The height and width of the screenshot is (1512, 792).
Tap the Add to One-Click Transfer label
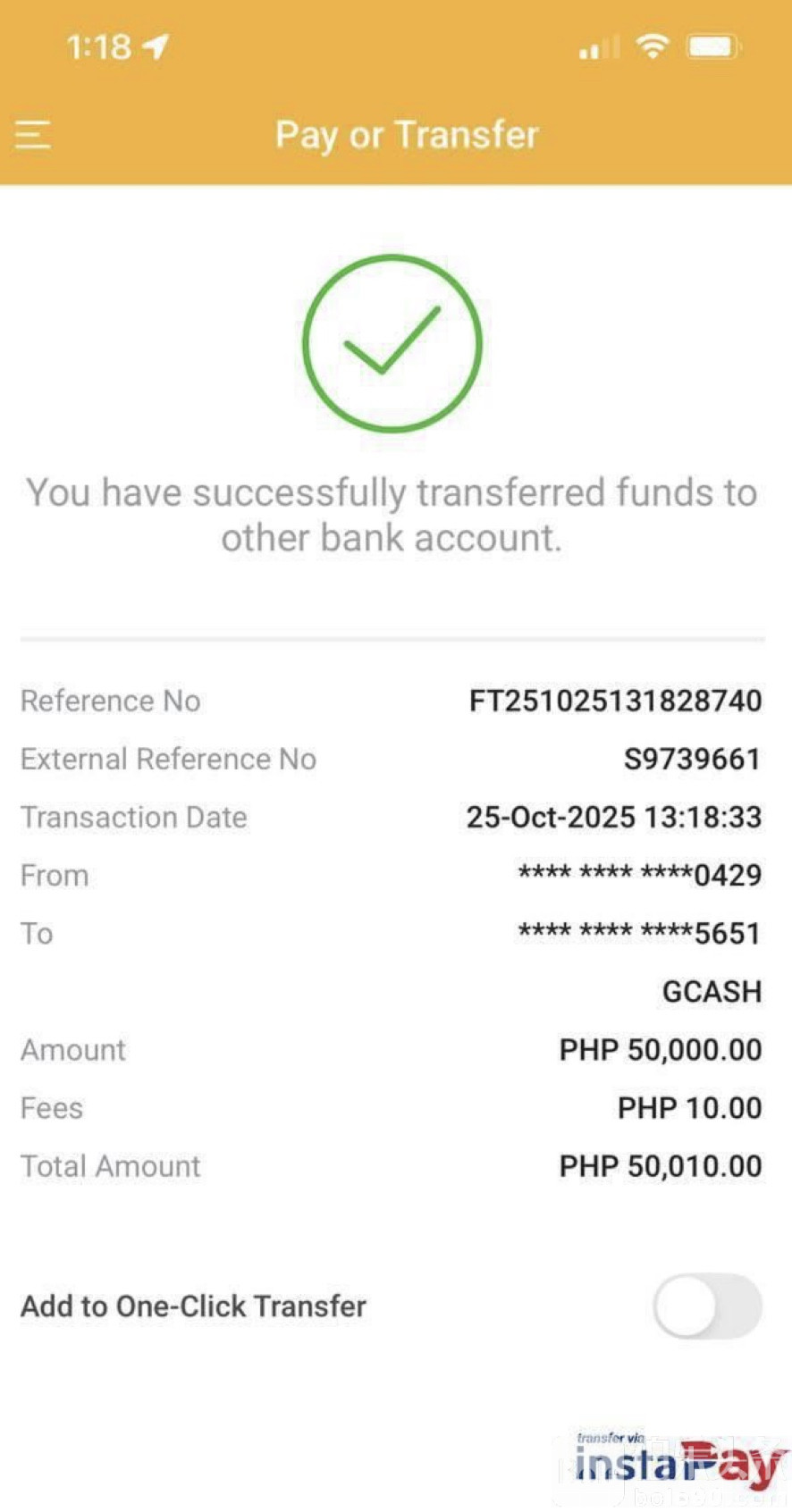point(193,1306)
